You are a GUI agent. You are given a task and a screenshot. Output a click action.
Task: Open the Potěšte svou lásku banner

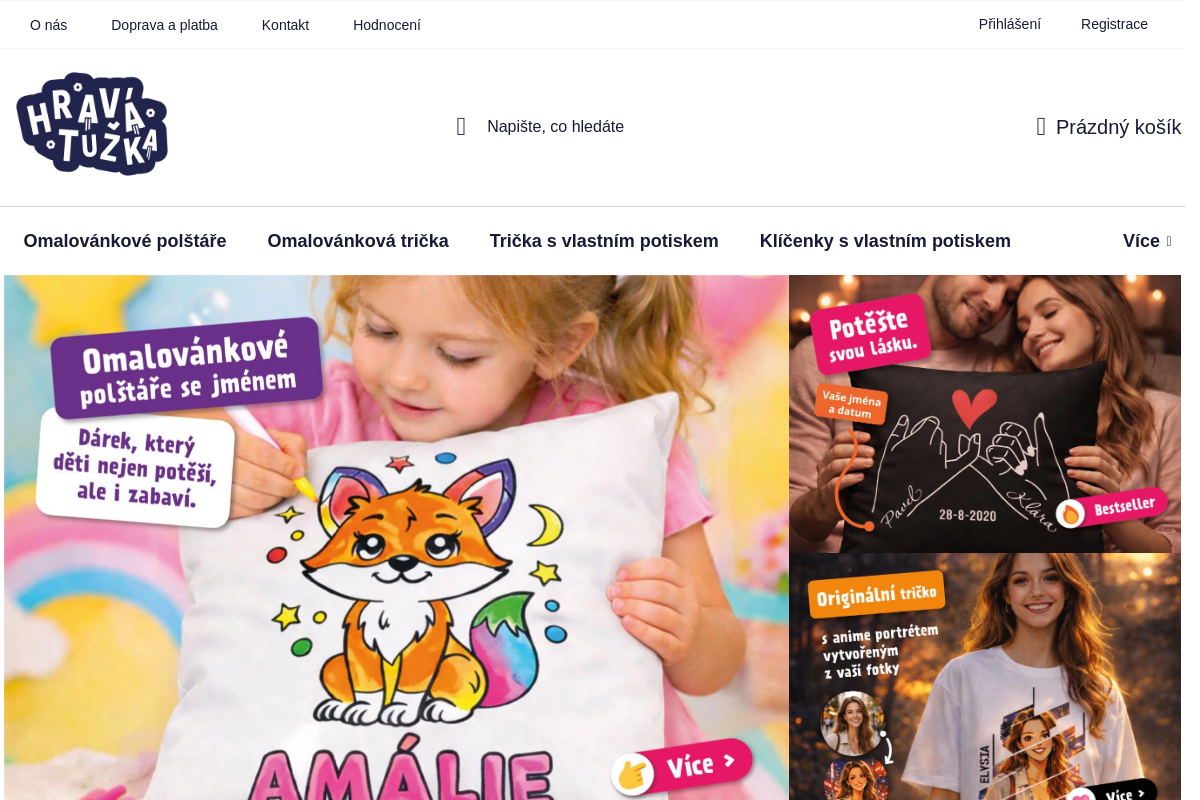985,414
